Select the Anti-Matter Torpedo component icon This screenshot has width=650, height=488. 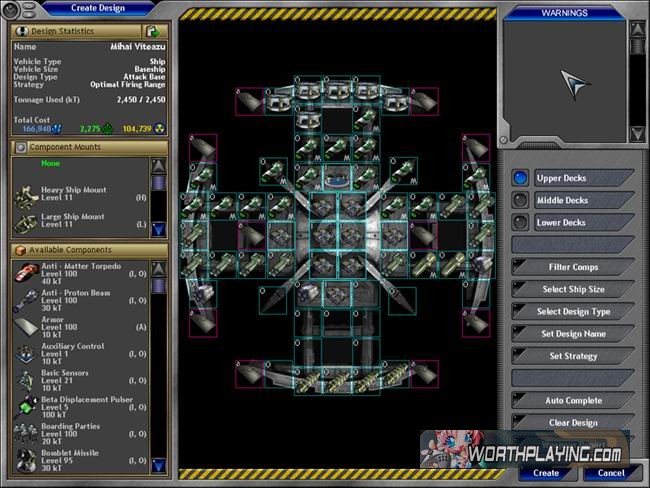27,273
